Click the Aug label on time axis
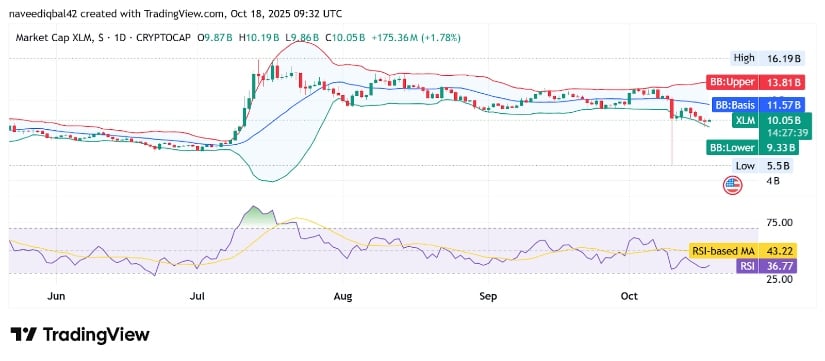 343,296
